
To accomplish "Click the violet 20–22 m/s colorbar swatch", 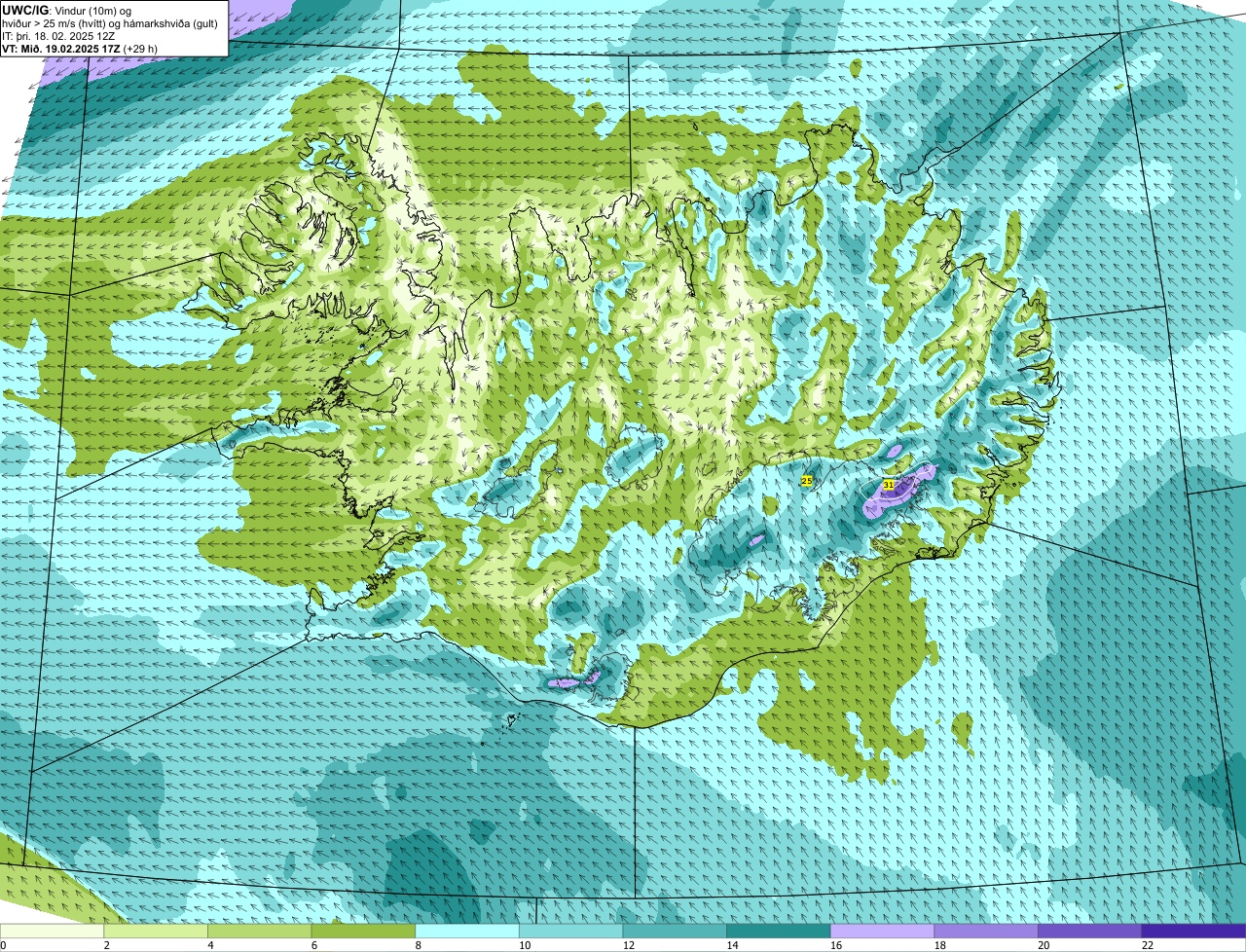I will (1090, 931).
